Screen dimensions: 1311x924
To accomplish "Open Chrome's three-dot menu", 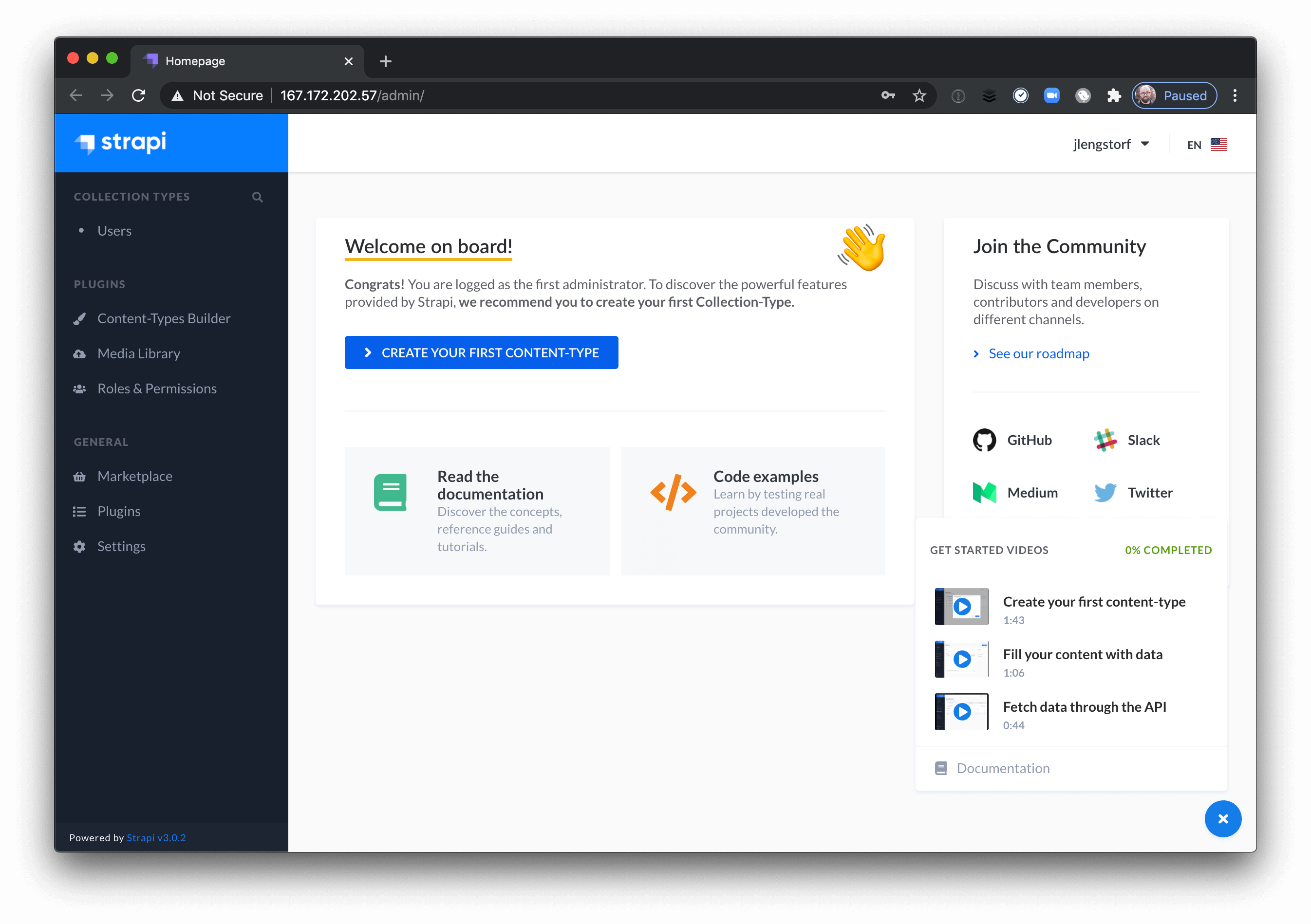I will click(1235, 95).
